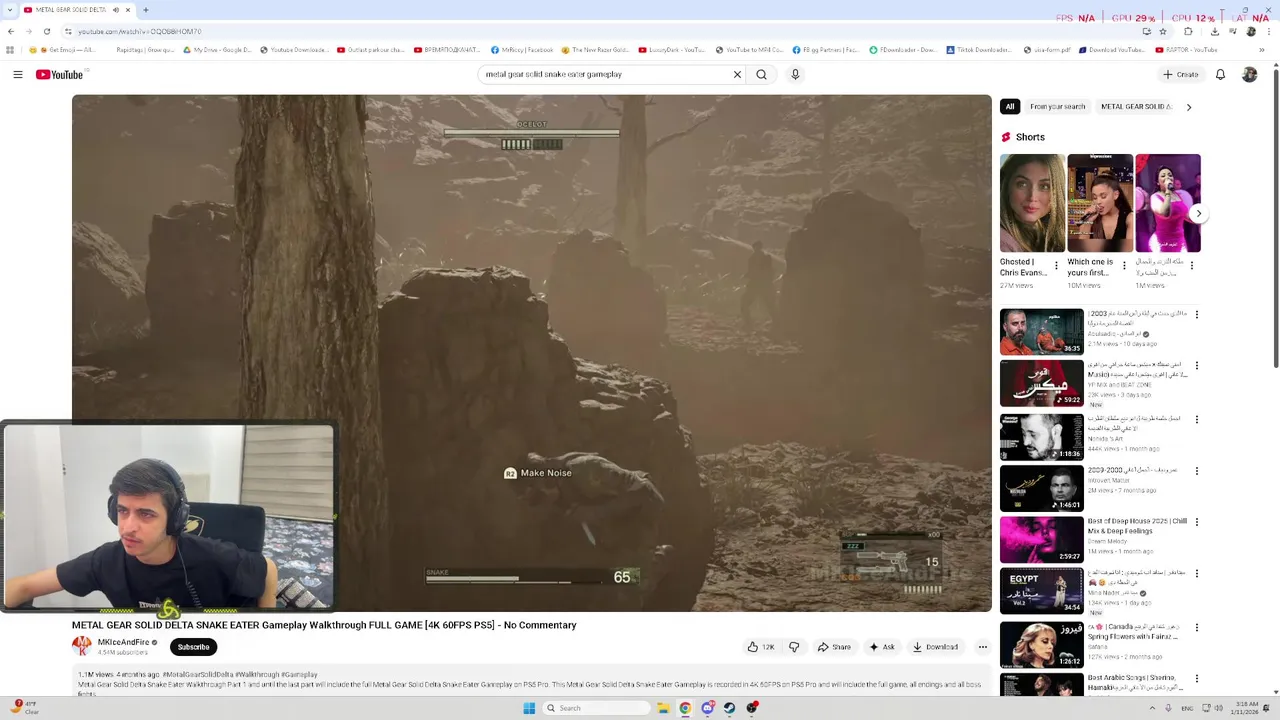Open options for the 59:22 Music video
Viewport: 1280px width, 720px height.
click(x=1196, y=366)
